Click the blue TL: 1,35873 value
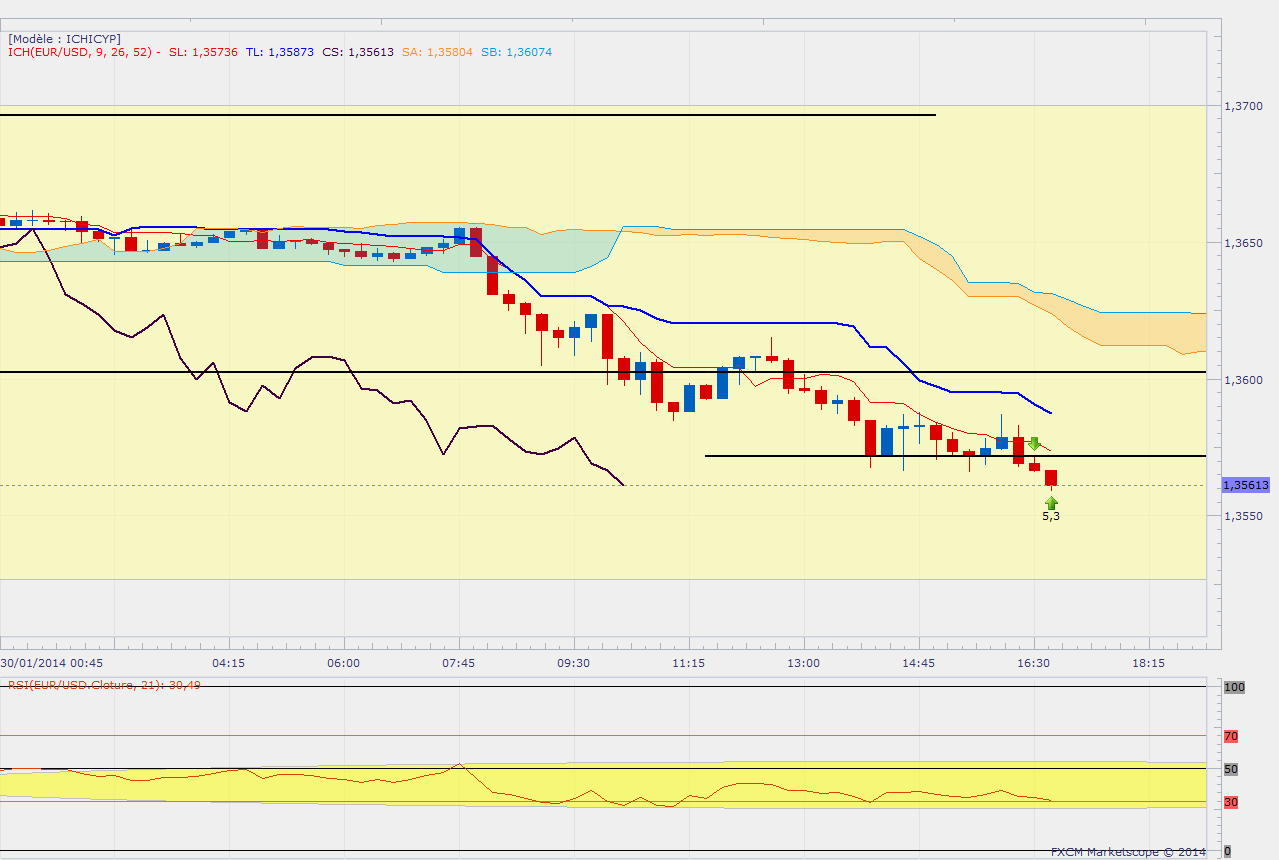The height and width of the screenshot is (860, 1279). point(280,52)
